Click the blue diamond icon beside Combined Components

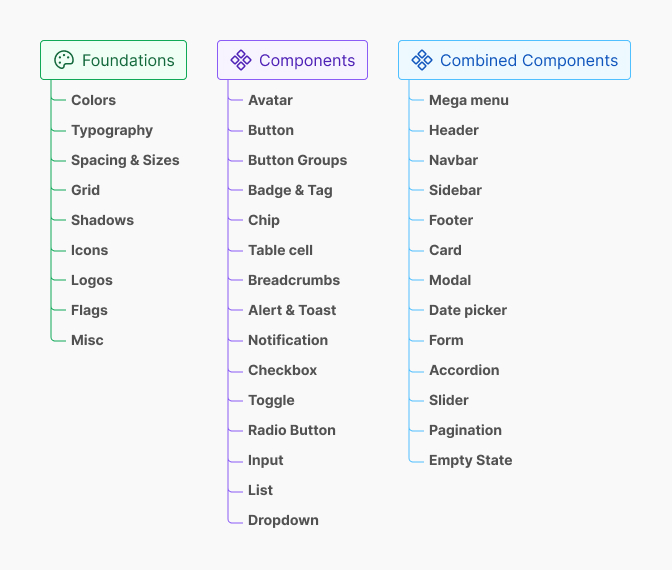422,60
